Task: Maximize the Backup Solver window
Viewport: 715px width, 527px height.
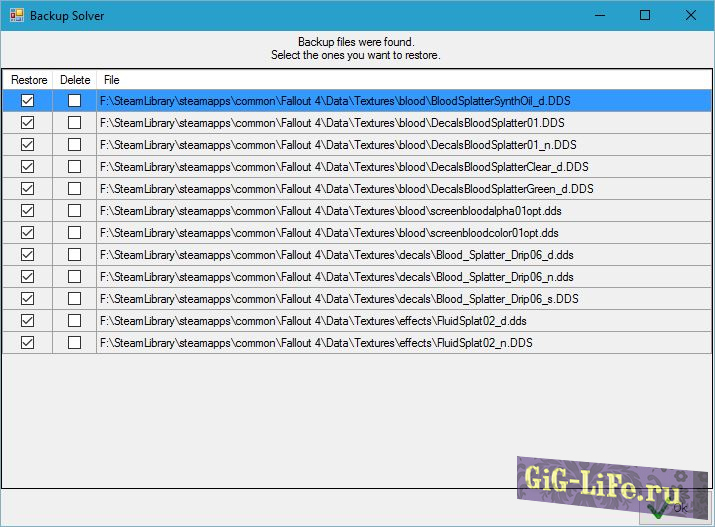Action: point(645,16)
